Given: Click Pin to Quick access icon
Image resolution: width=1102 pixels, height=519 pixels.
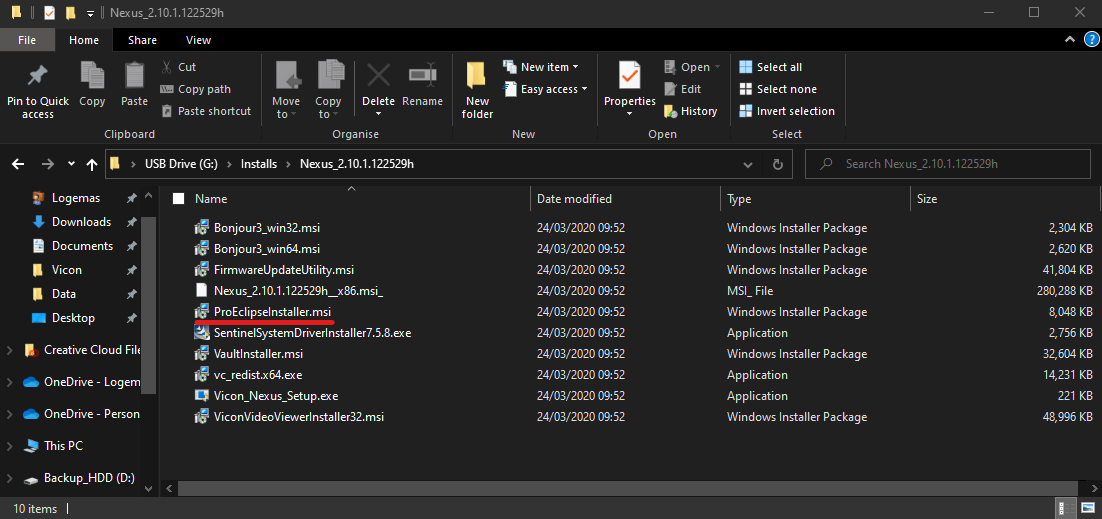Looking at the screenshot, I should (x=37, y=77).
